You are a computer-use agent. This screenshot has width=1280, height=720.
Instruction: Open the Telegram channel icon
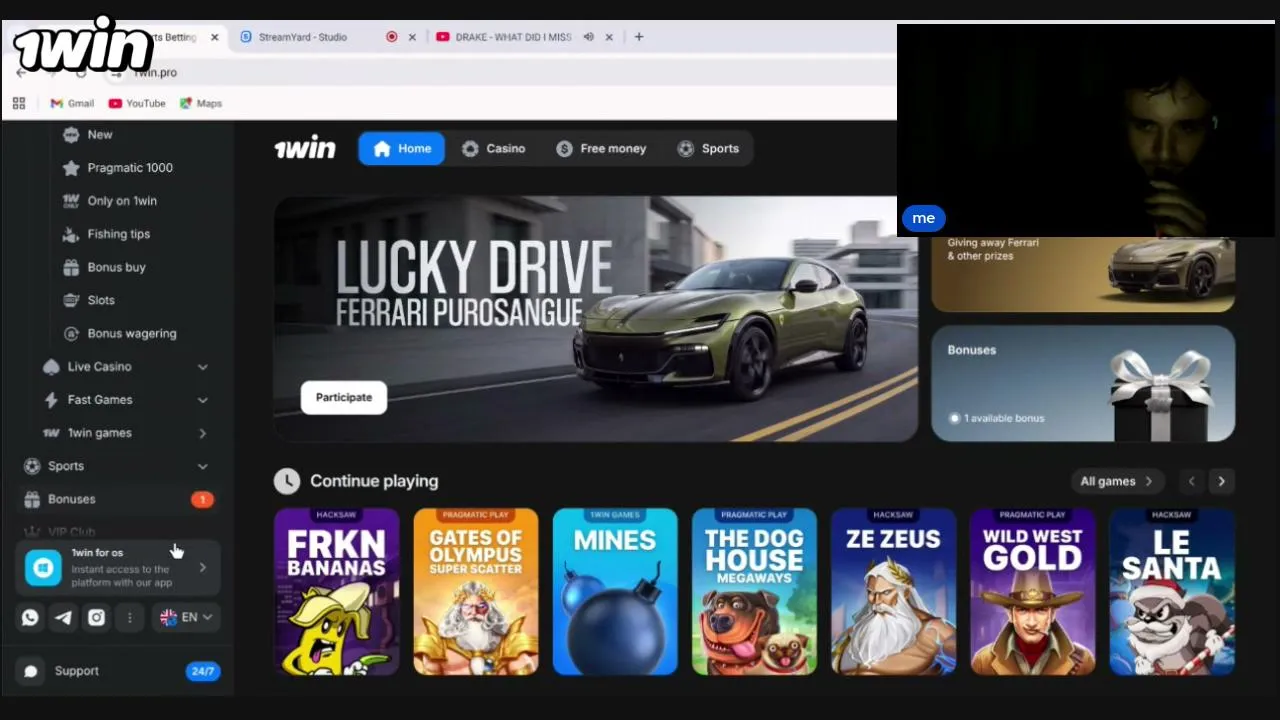[x=63, y=618]
